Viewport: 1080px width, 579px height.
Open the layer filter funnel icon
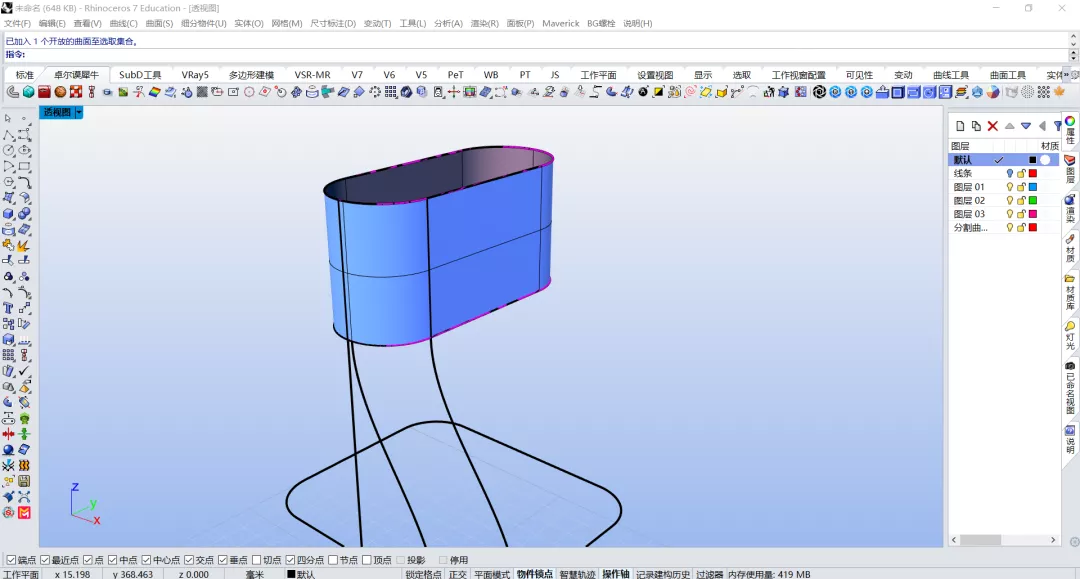(1057, 126)
